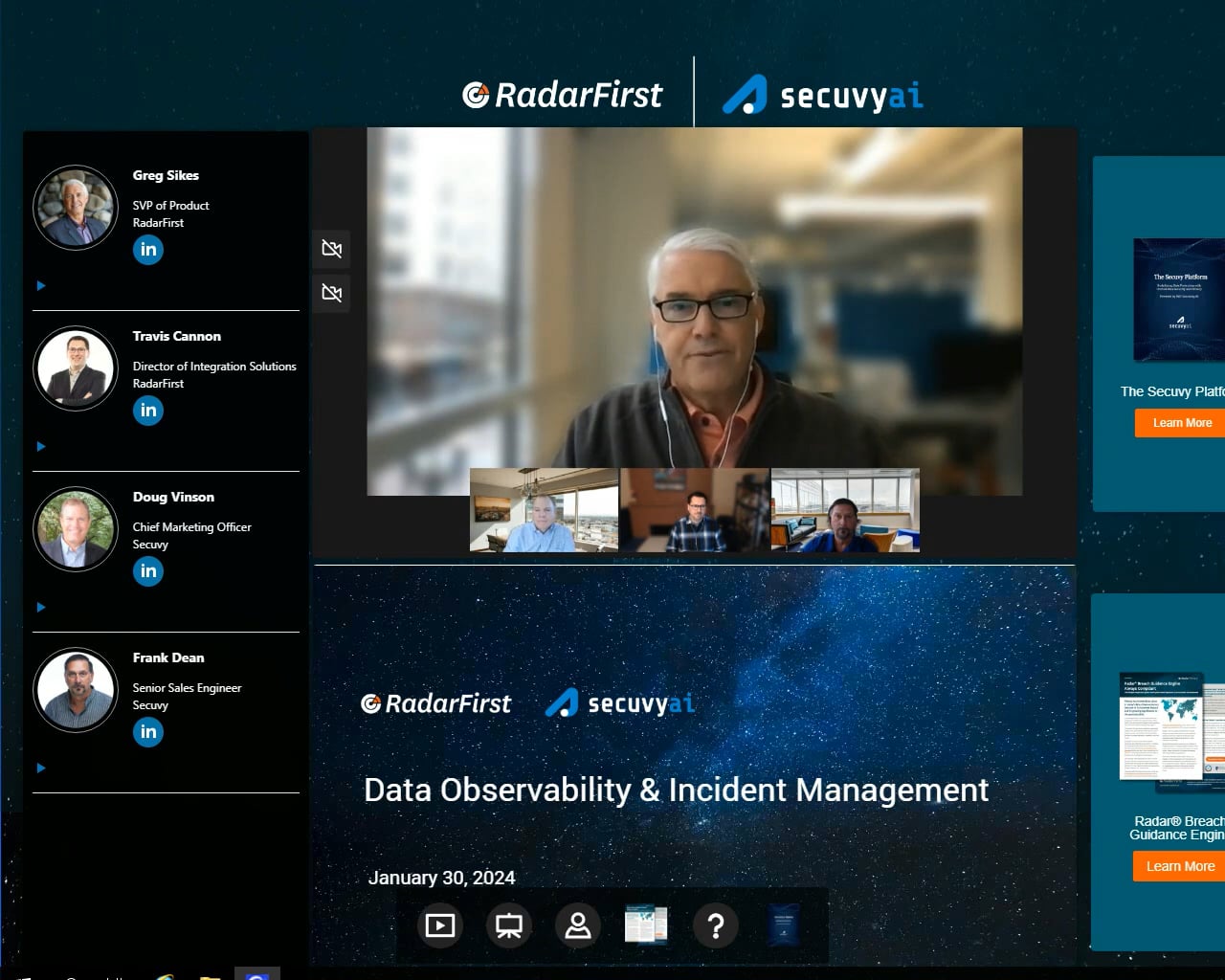Click Frank Dean's profile photo
This screenshot has width=1225, height=980.
pyautogui.click(x=76, y=690)
